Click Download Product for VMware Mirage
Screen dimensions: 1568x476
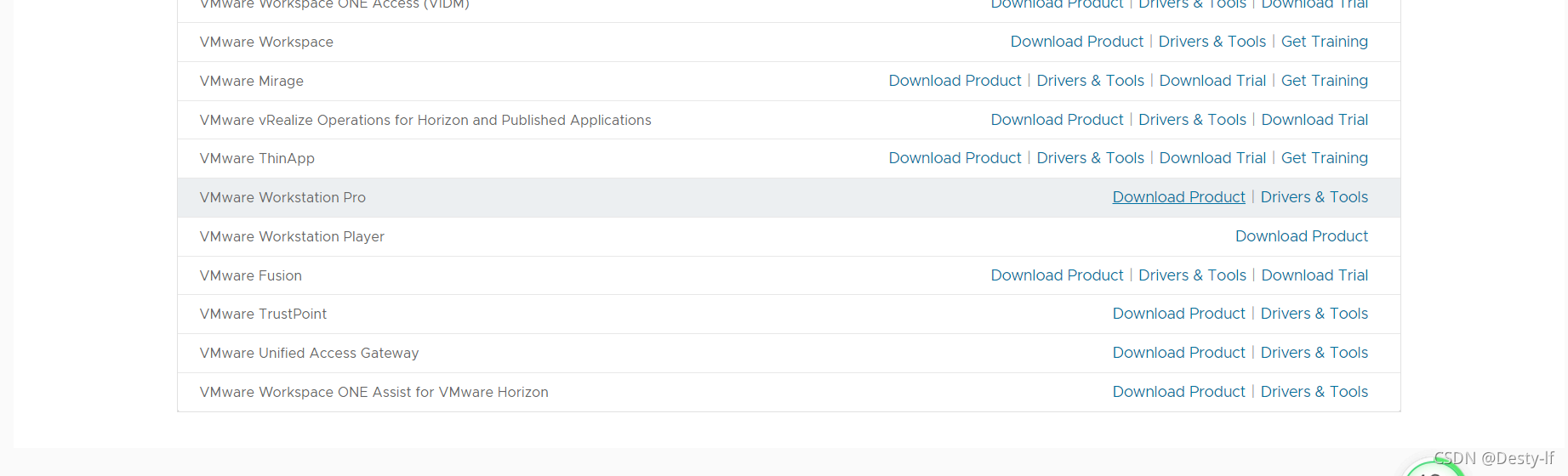click(x=955, y=81)
